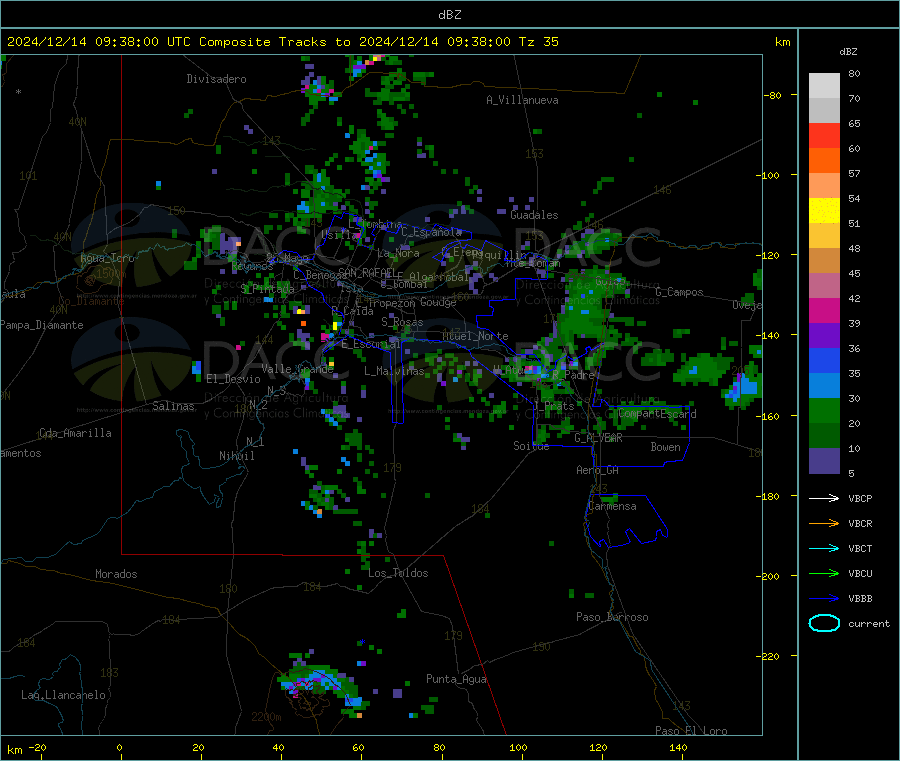Viewport: 900px width, 761px height.
Task: Click the 'Cda_Amarilla' map label
Action: [x=75, y=433]
